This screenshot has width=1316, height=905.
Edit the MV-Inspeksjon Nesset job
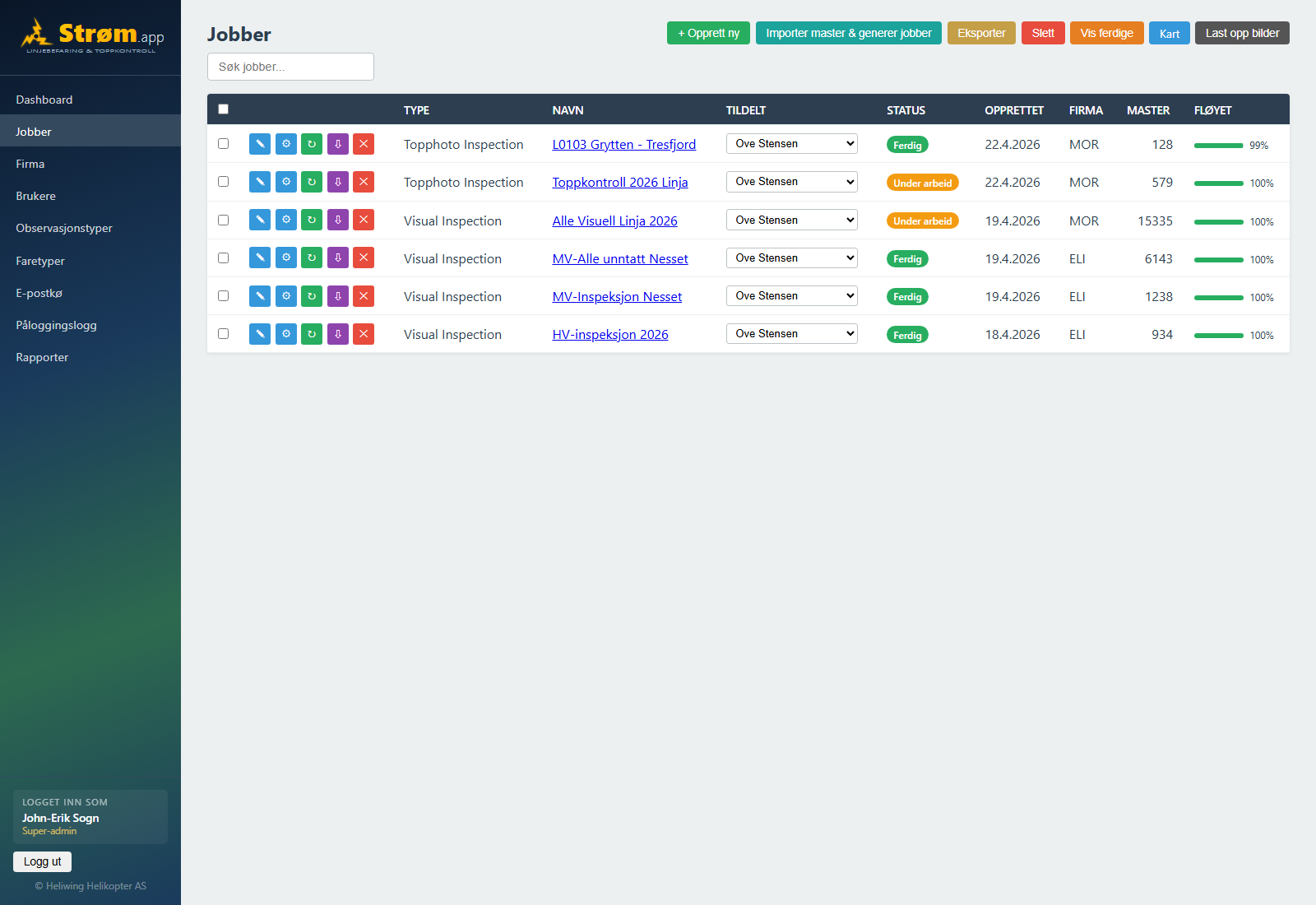(260, 296)
